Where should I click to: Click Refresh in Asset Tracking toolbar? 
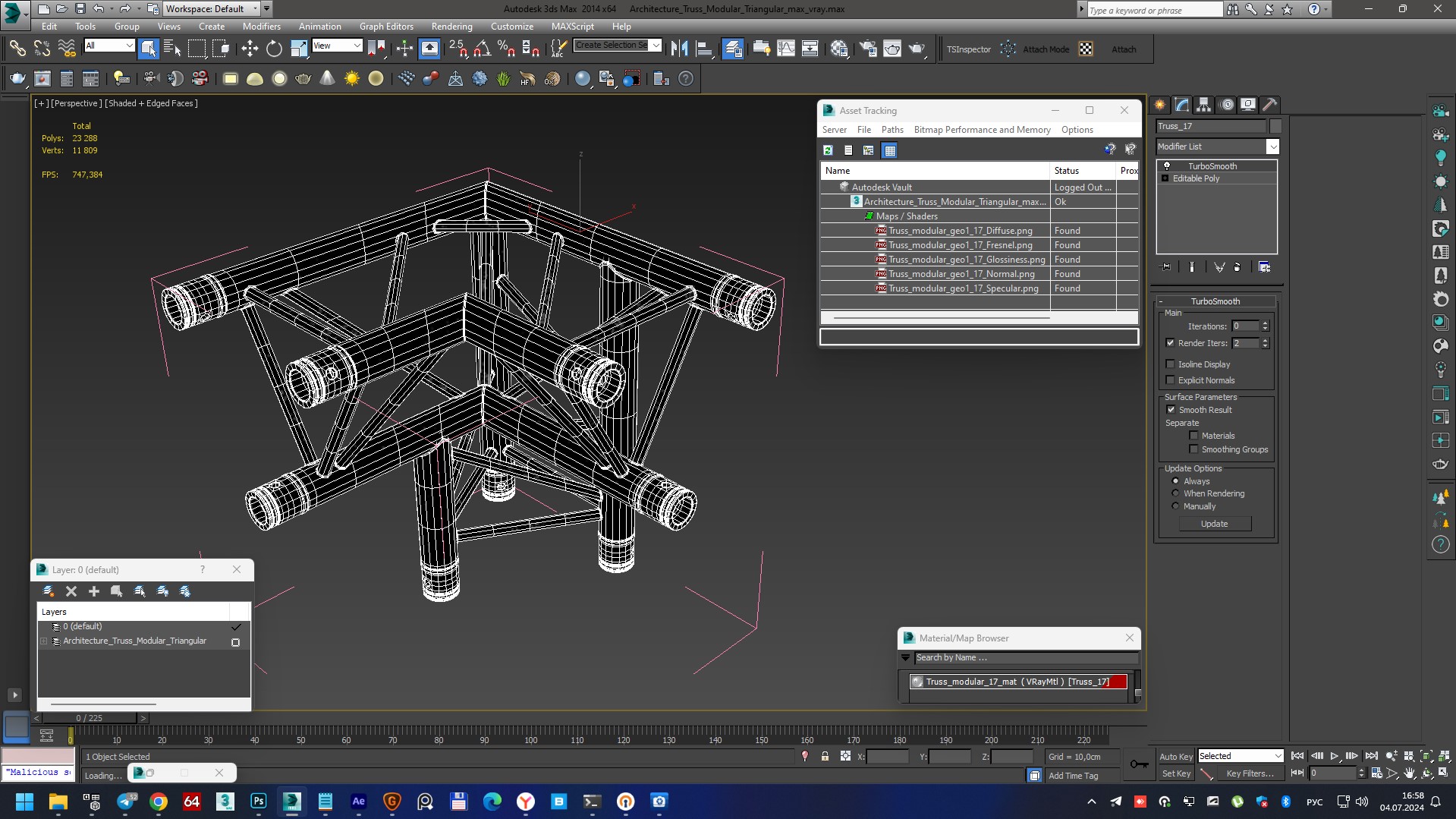point(829,150)
